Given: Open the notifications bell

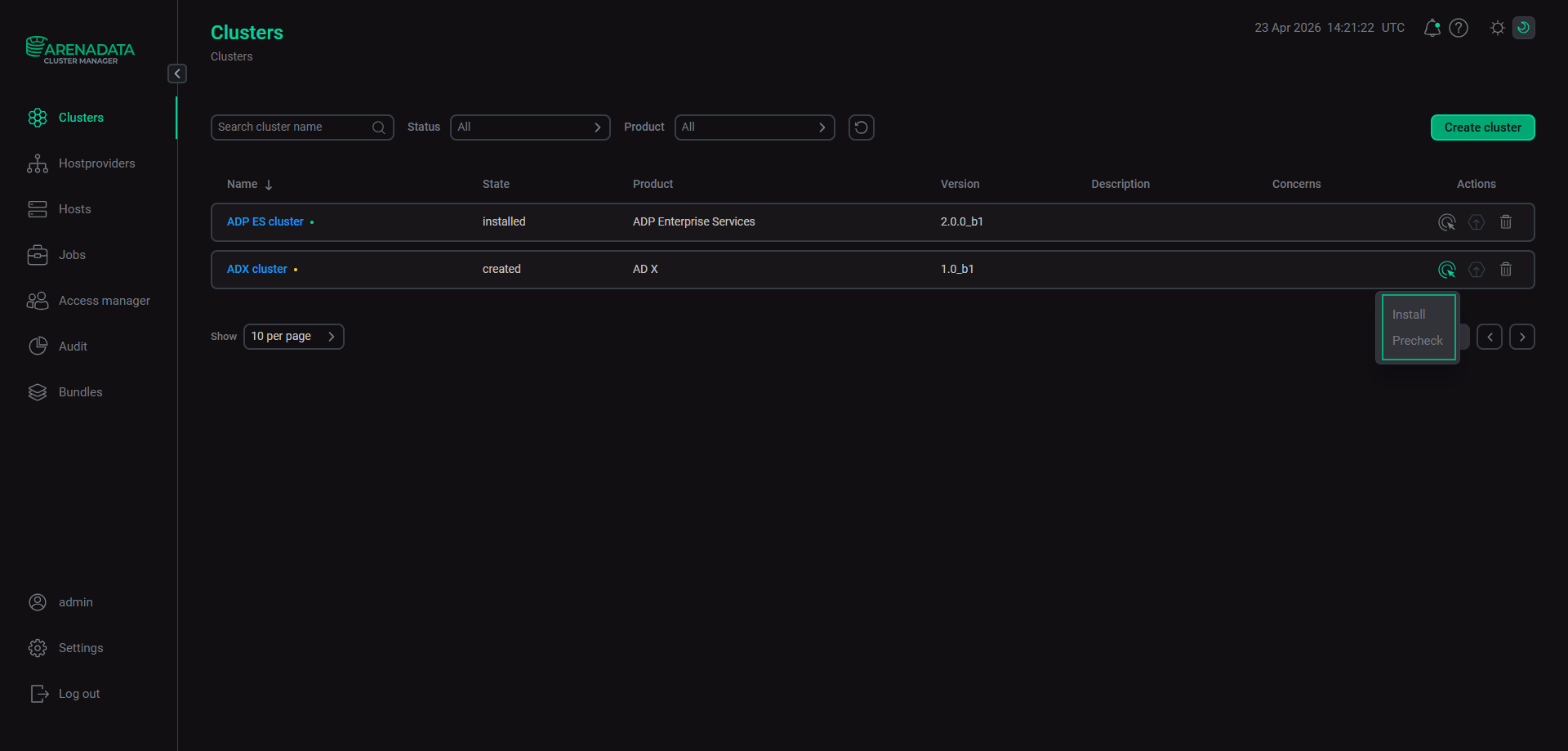Looking at the screenshot, I should 1432,28.
